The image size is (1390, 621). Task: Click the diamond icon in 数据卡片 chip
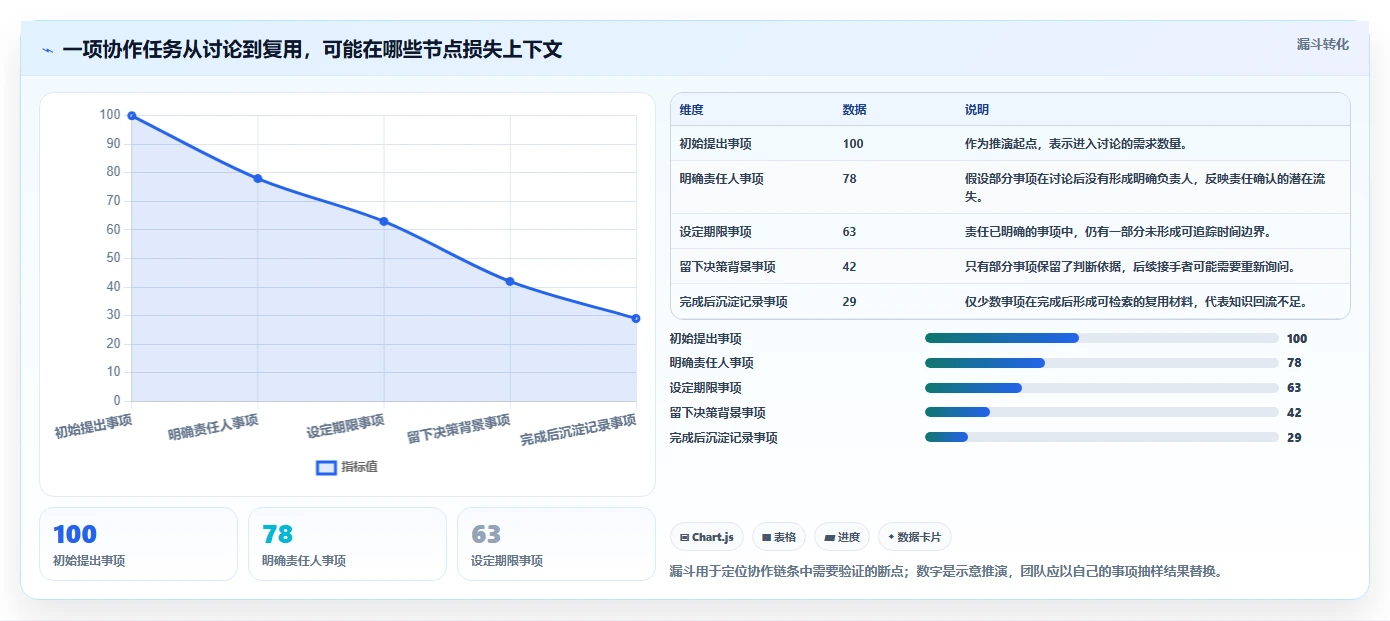coord(891,537)
